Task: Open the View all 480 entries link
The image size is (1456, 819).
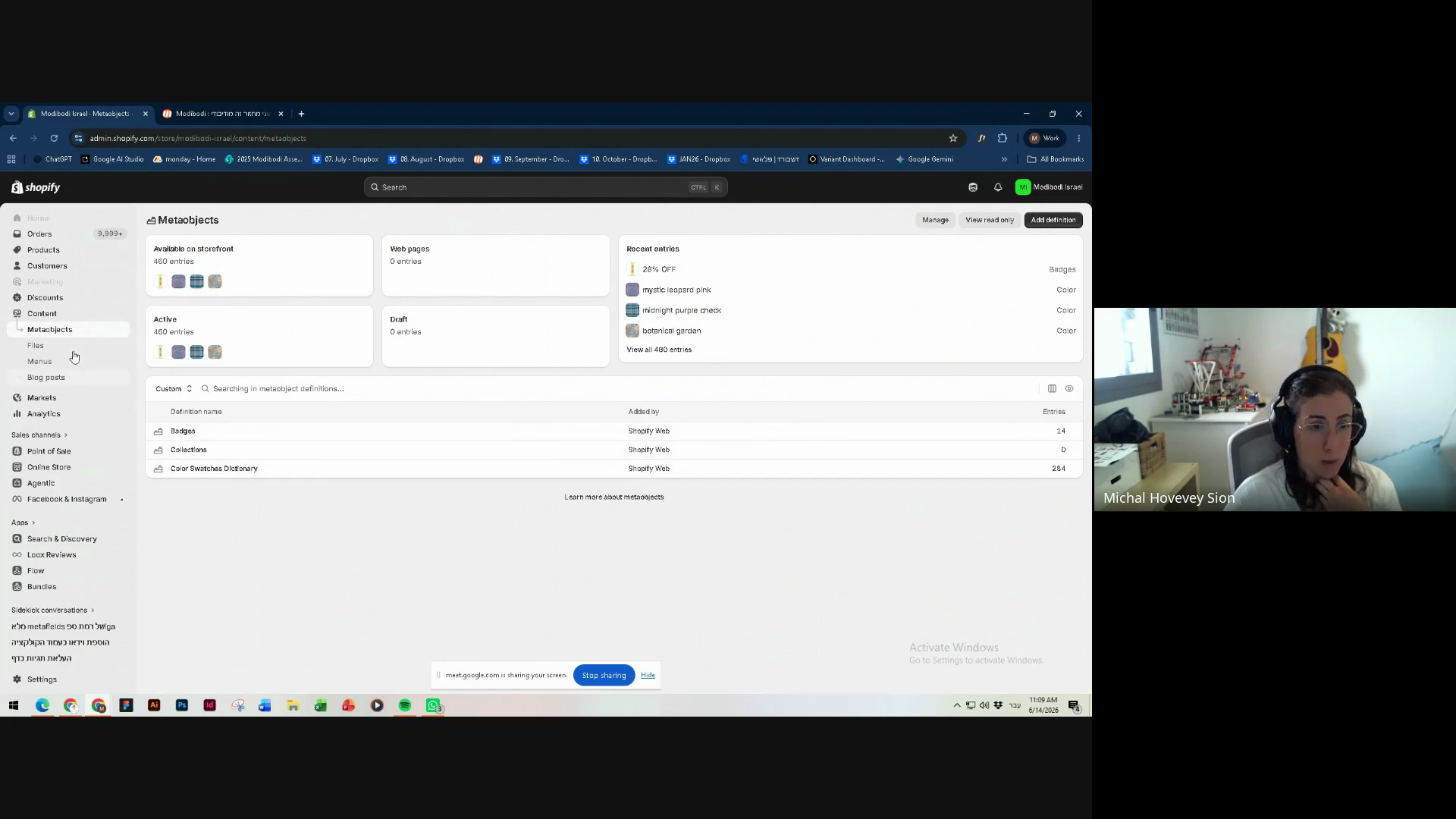Action: [x=659, y=350]
